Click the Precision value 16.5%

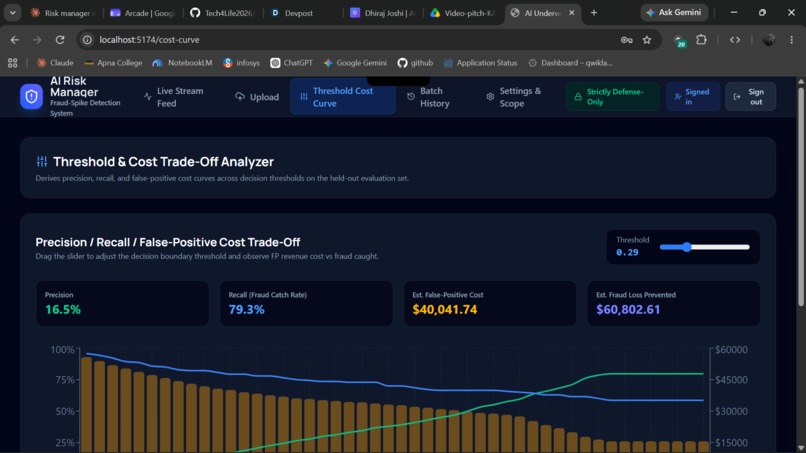[x=63, y=310]
